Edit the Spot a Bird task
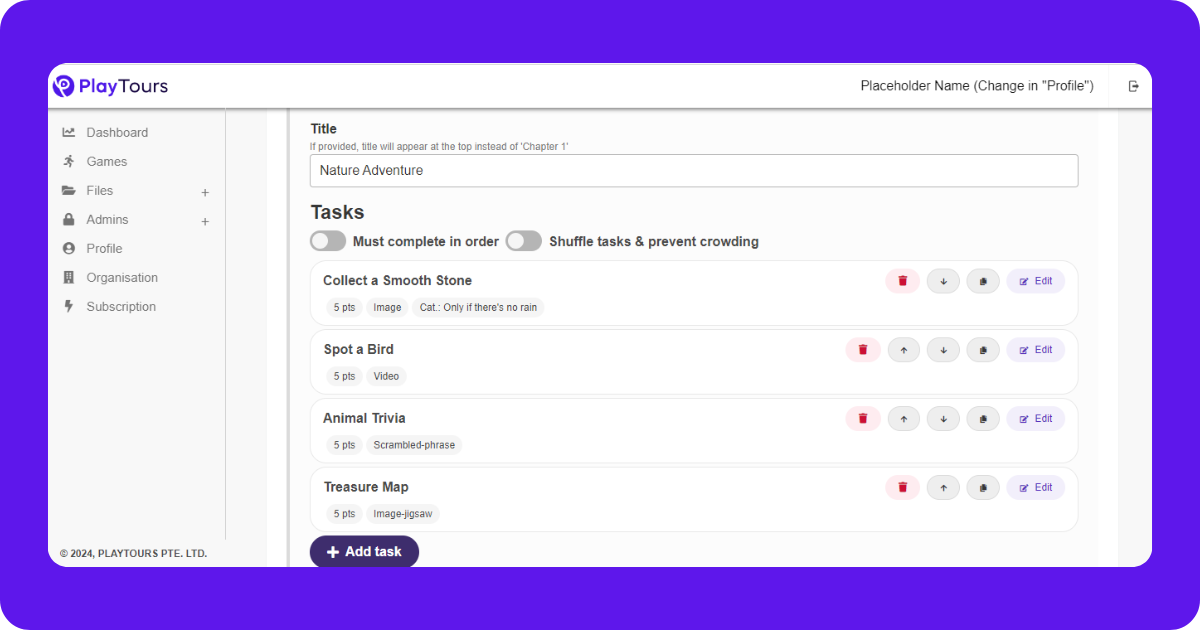 tap(1036, 350)
